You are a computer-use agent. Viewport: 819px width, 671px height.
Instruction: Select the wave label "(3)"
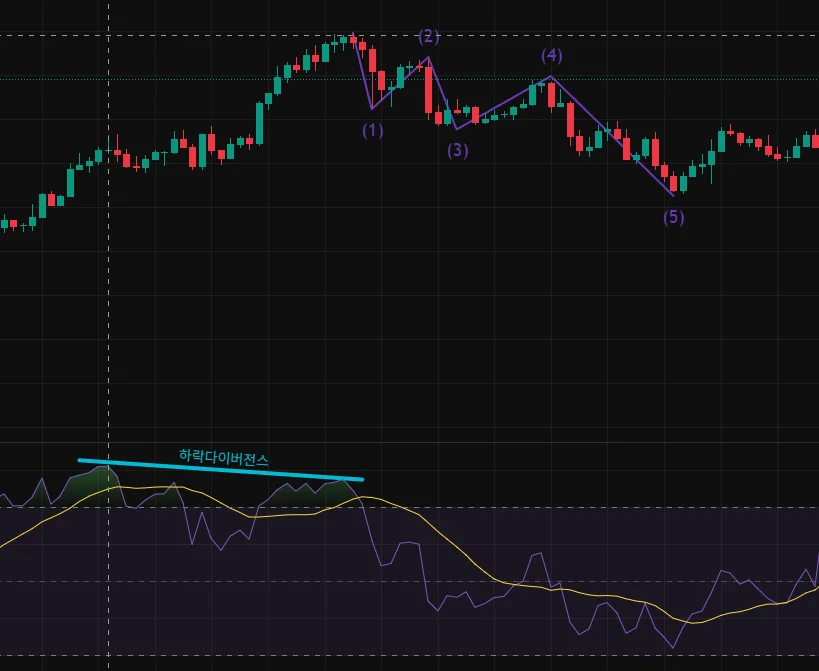tap(458, 150)
